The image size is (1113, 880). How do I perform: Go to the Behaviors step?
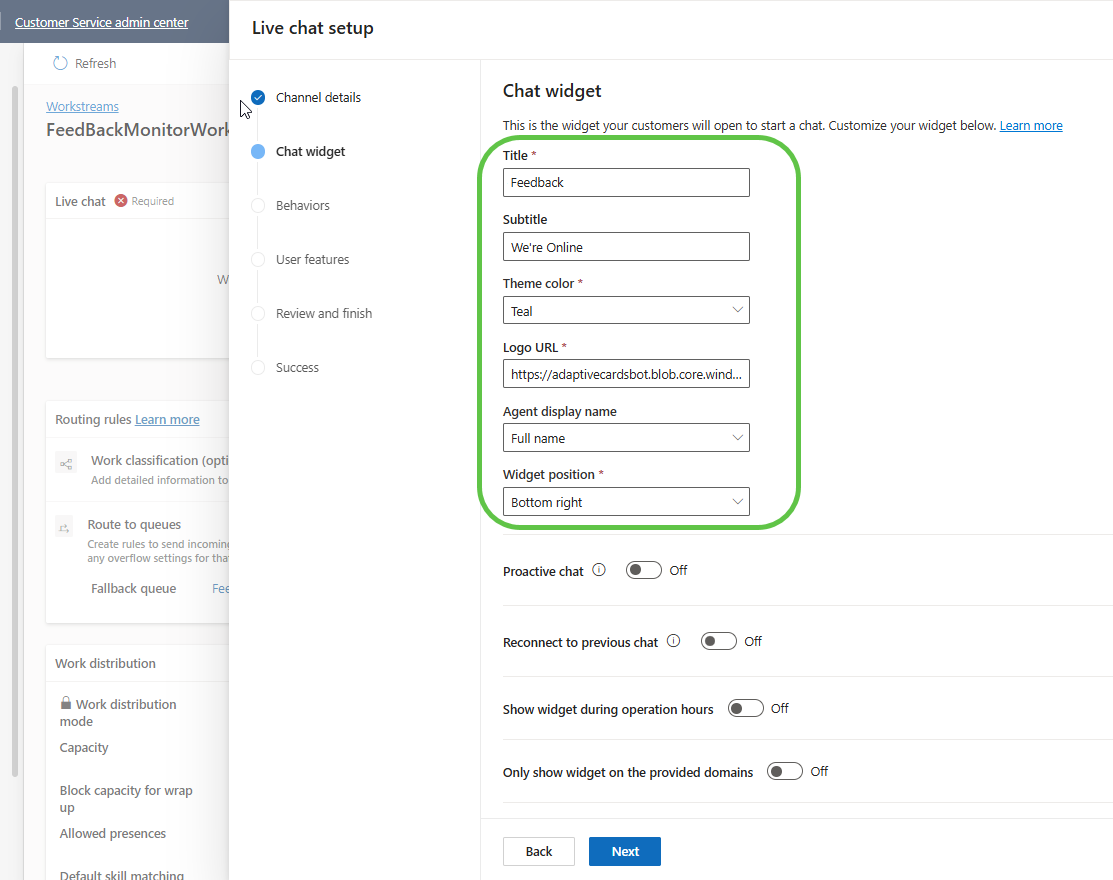302,205
